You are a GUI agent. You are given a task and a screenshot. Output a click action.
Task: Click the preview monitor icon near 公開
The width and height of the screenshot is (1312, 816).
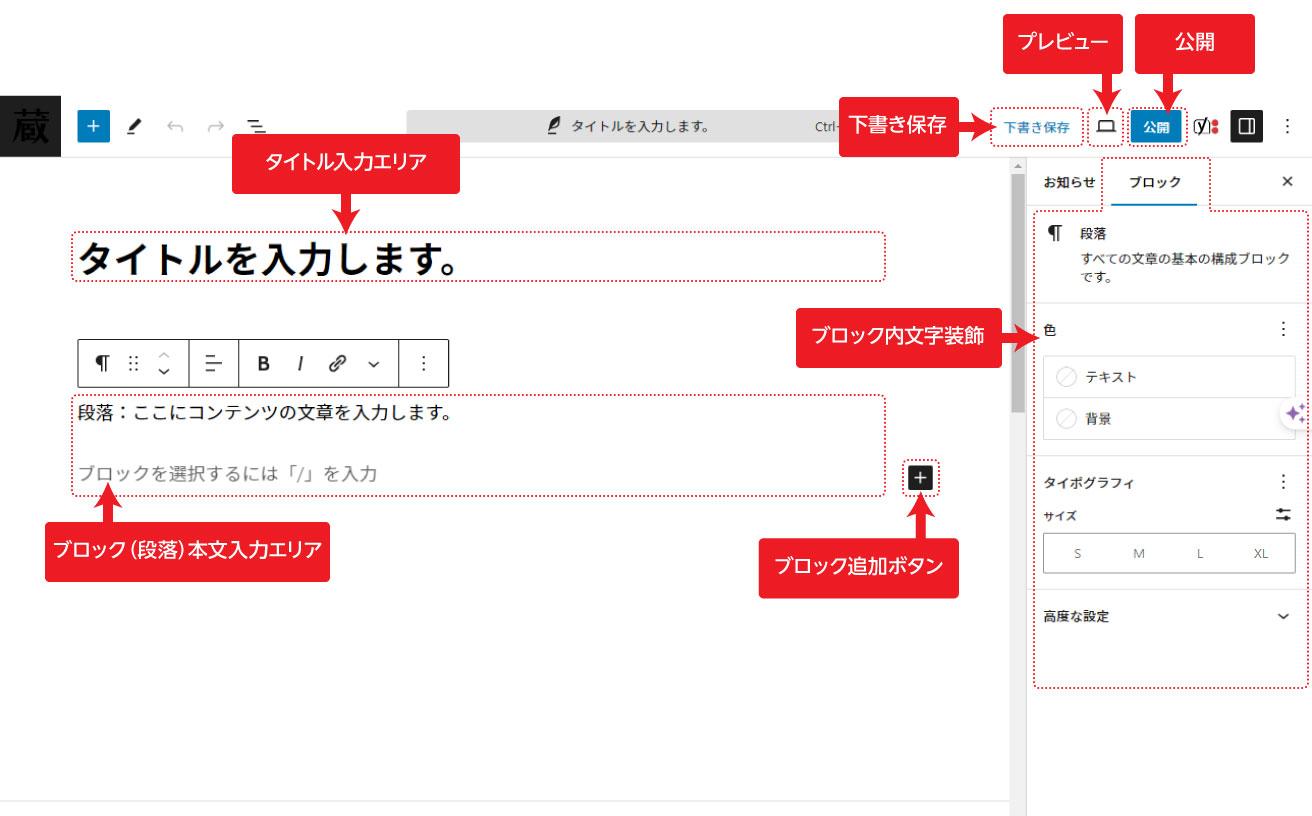pos(1103,126)
